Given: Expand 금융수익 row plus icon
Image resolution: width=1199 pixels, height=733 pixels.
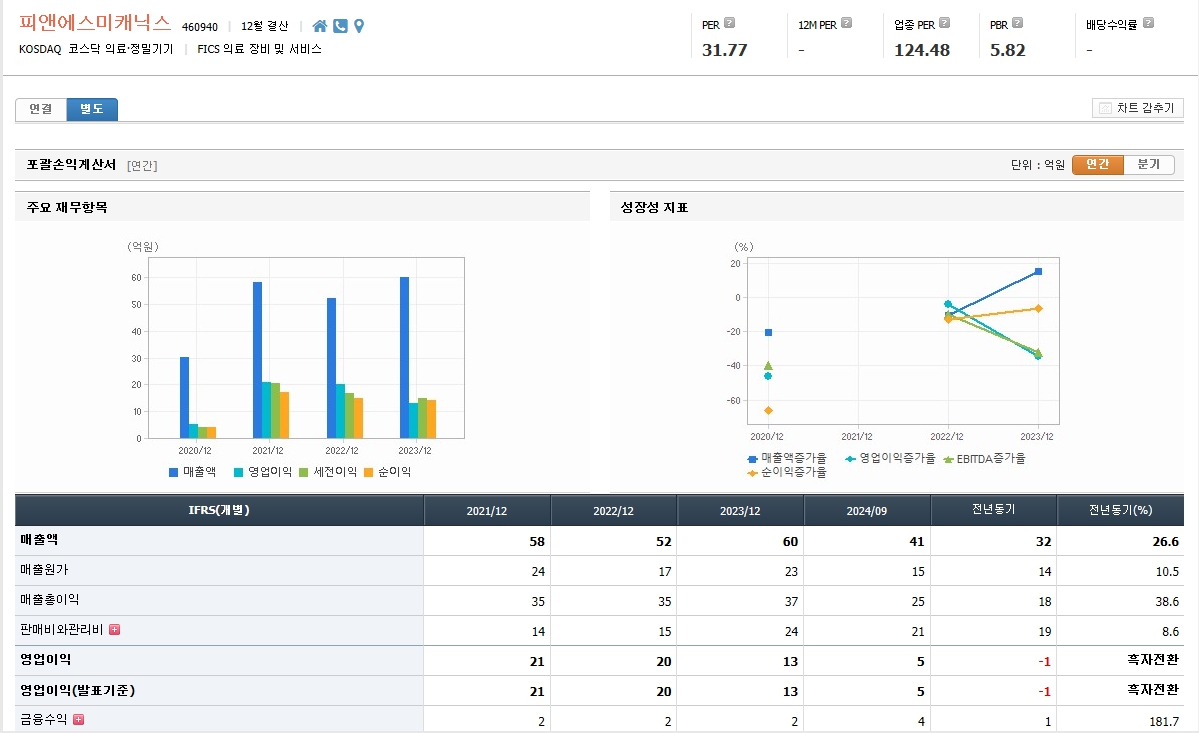Looking at the screenshot, I should (78, 719).
